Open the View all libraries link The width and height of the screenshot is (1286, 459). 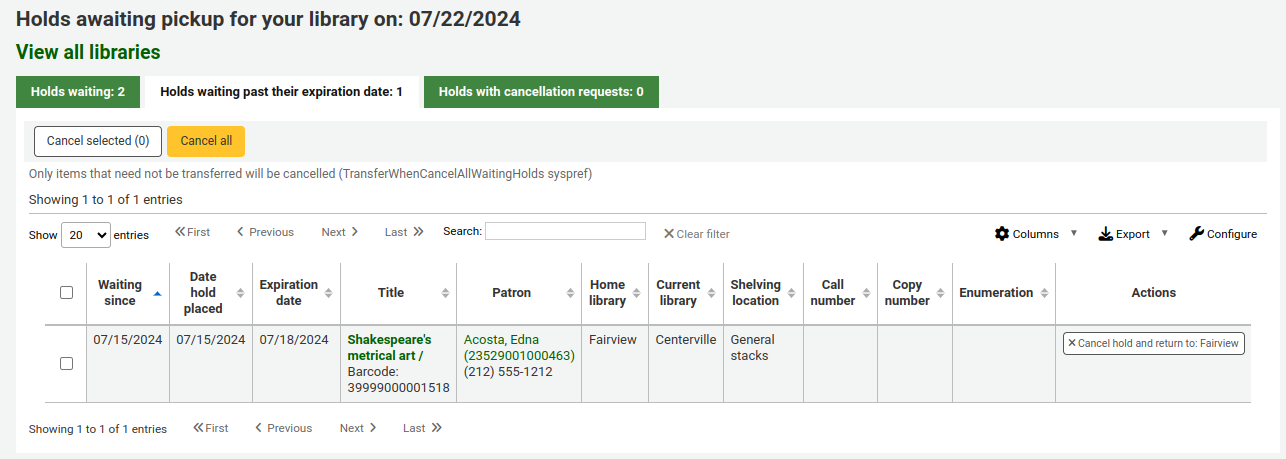click(x=88, y=52)
